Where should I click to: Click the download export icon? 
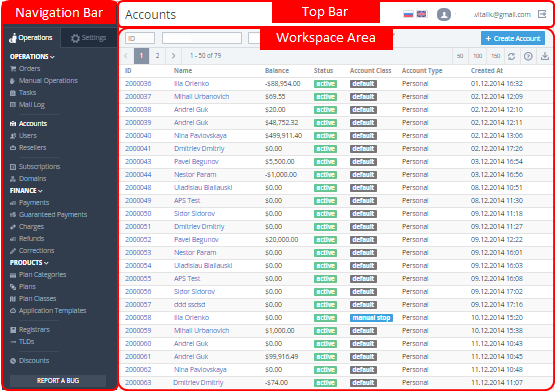545,56
